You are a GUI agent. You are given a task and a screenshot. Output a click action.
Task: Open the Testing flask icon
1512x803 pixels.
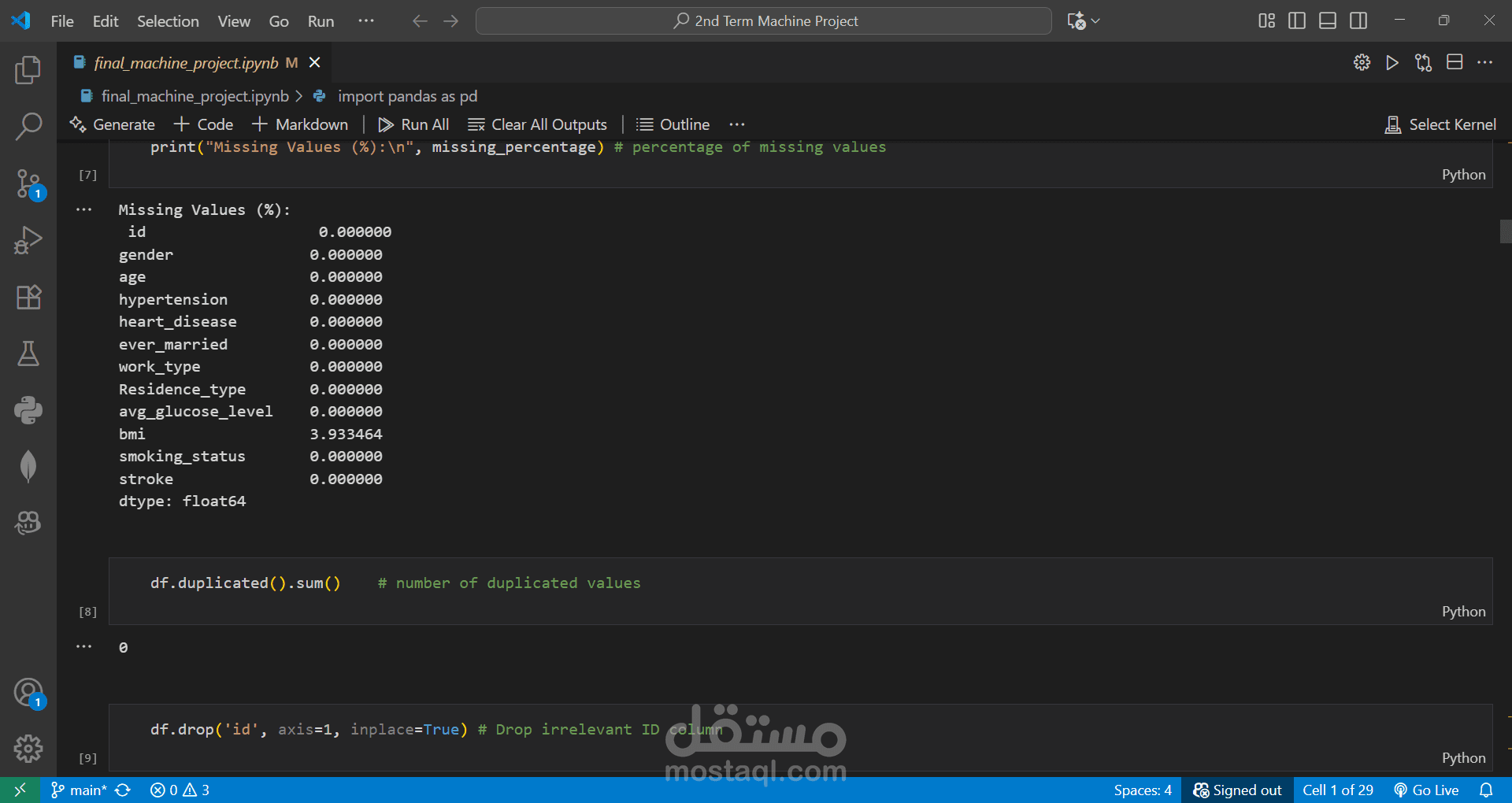(x=28, y=353)
